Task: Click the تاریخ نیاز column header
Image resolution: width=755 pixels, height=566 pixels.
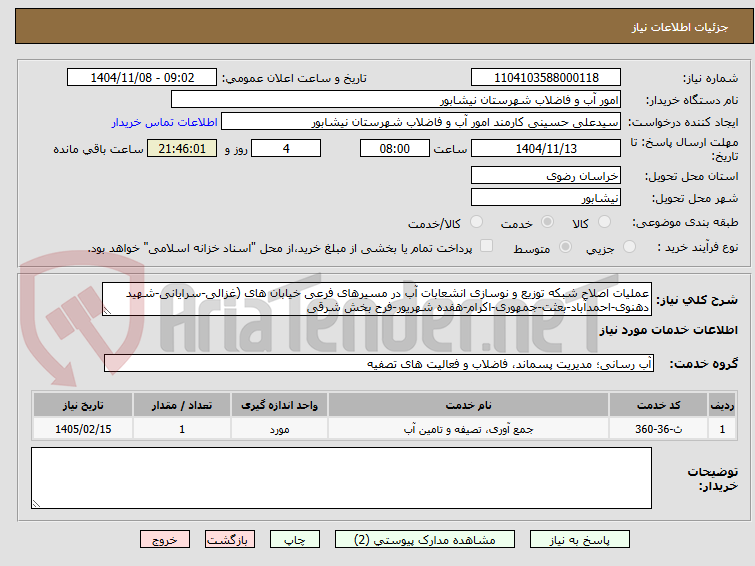Action: pyautogui.click(x=83, y=405)
